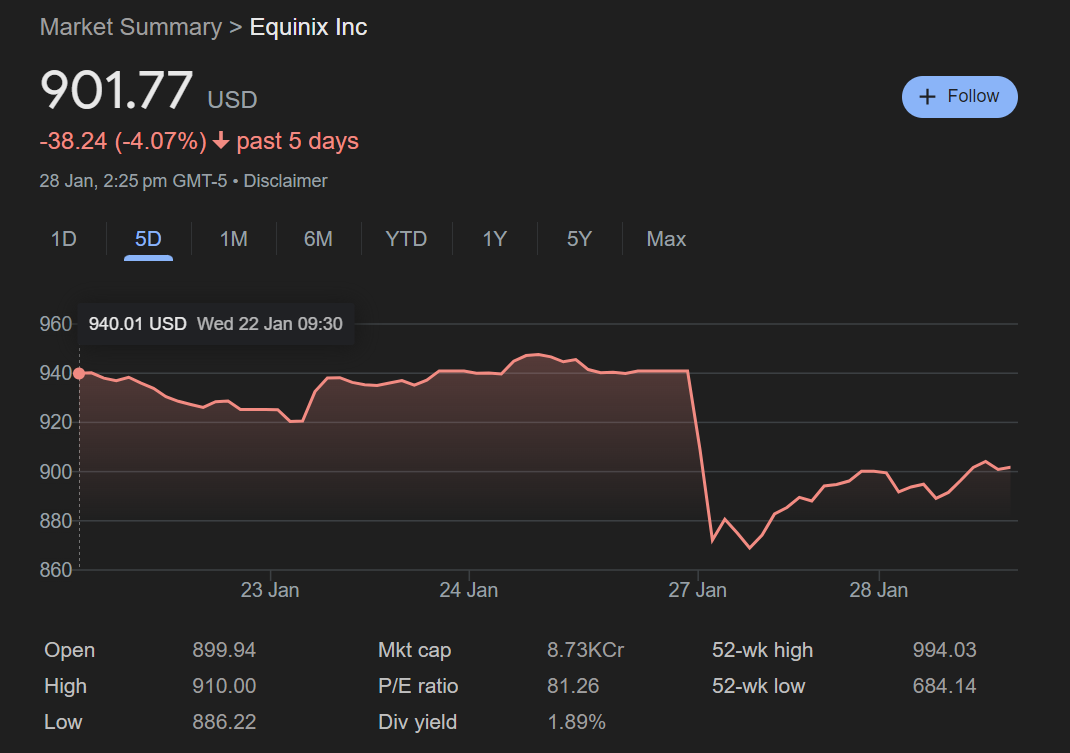Screen dimensions: 1070x753
Task: Click the Follow button
Action: point(959,97)
